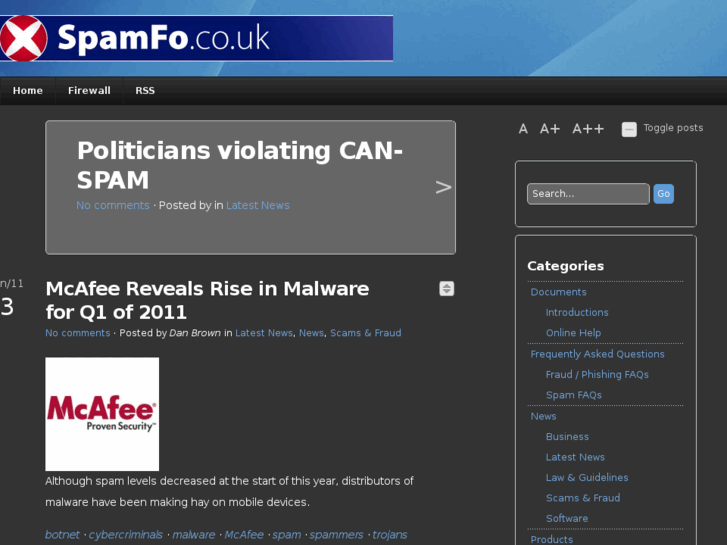
Task: Open No comments link in featured post
Action: [113, 205]
